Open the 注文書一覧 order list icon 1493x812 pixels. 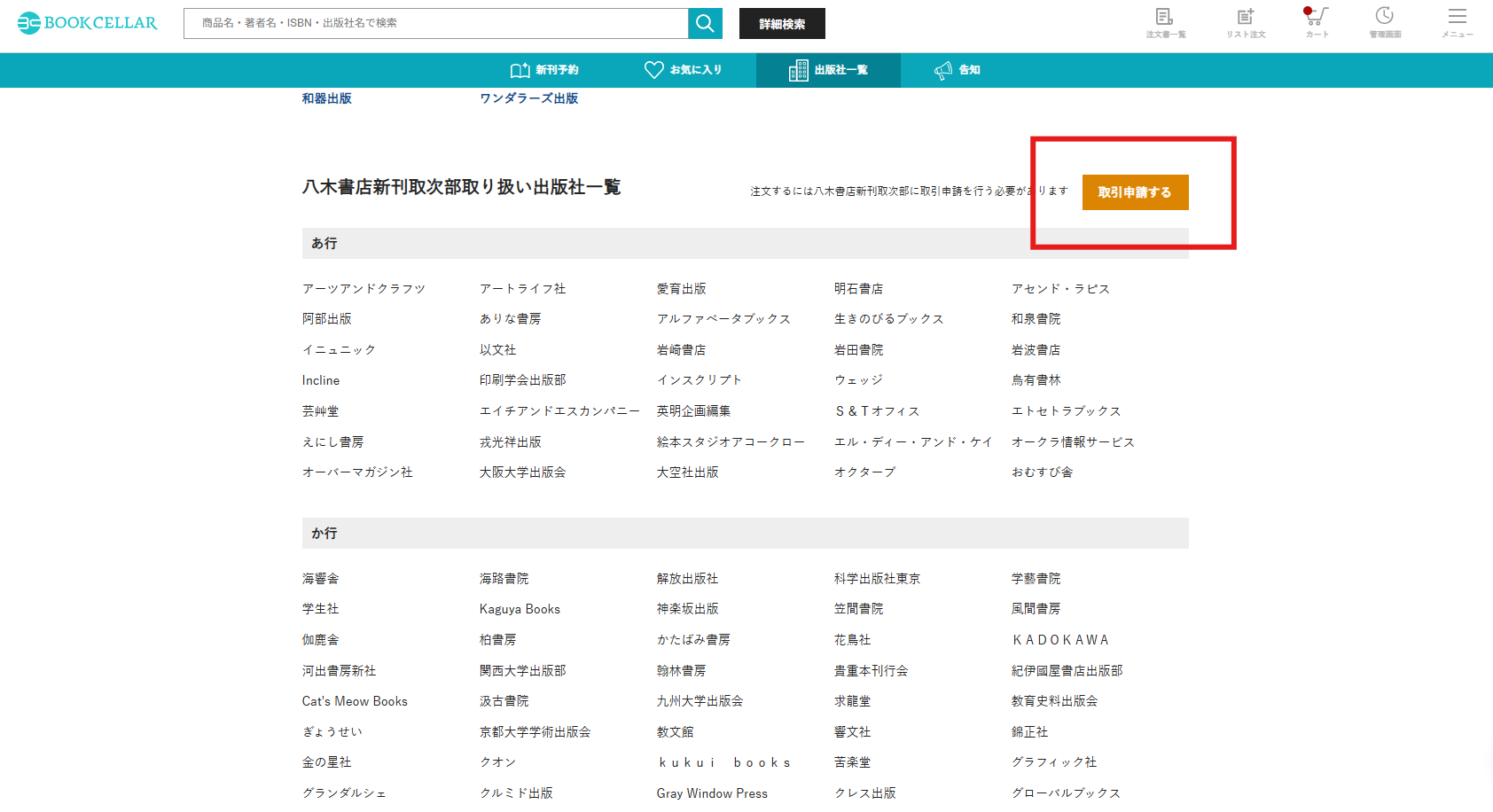[1166, 22]
